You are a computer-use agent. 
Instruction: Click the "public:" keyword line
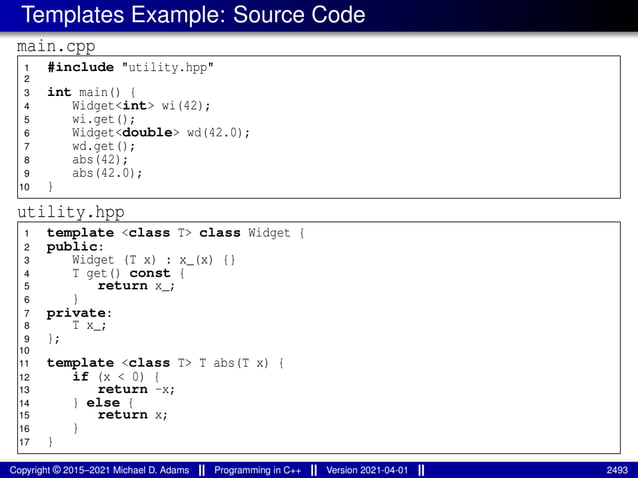click(75, 247)
